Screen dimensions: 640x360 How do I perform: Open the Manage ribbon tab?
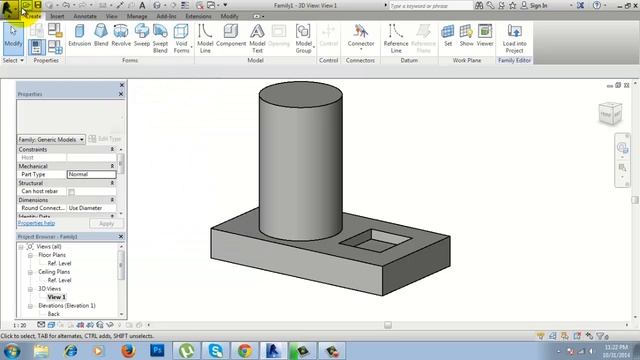click(137, 16)
